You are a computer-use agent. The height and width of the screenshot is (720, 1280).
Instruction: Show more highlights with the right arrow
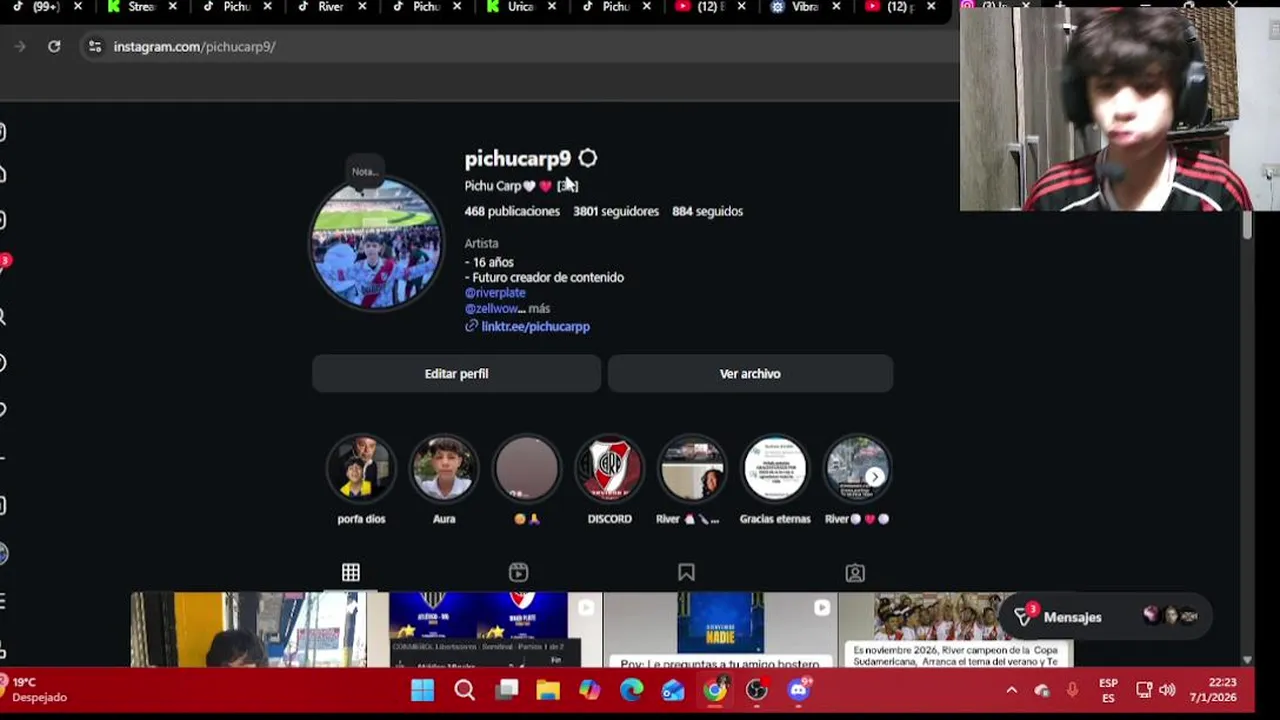tap(875, 477)
